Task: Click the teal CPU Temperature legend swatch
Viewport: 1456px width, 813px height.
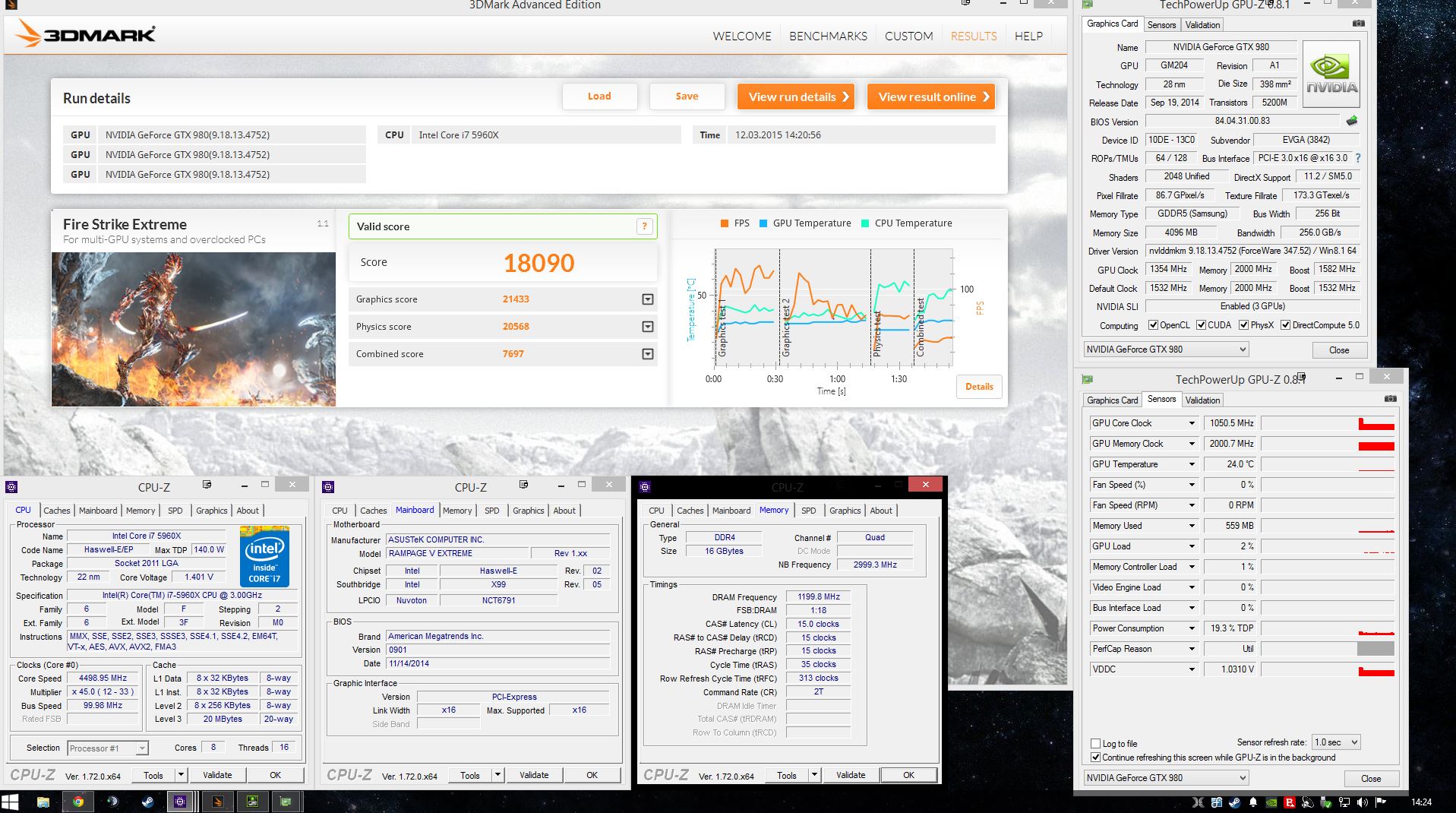Action: pos(865,223)
